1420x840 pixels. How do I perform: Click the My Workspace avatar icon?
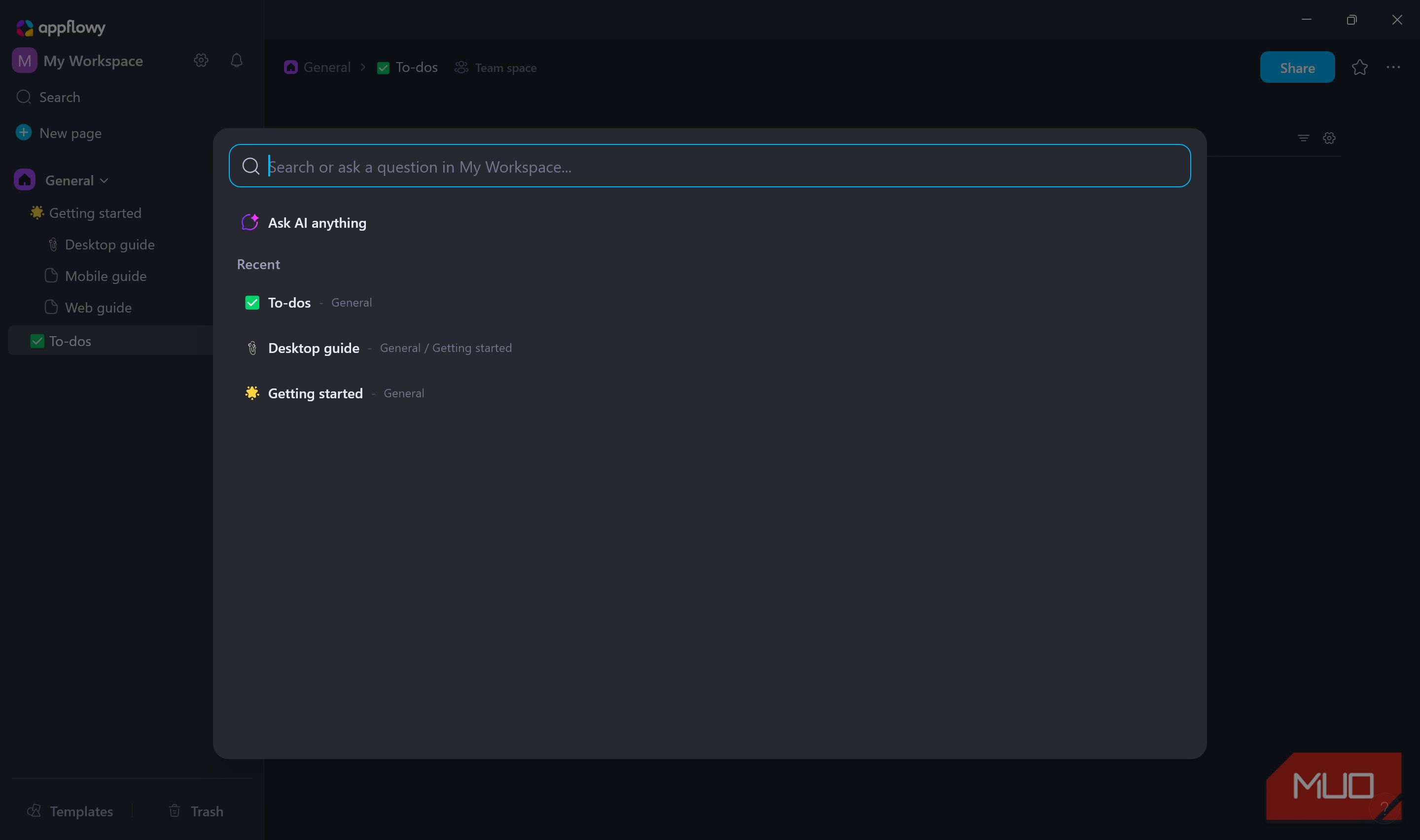coord(24,61)
